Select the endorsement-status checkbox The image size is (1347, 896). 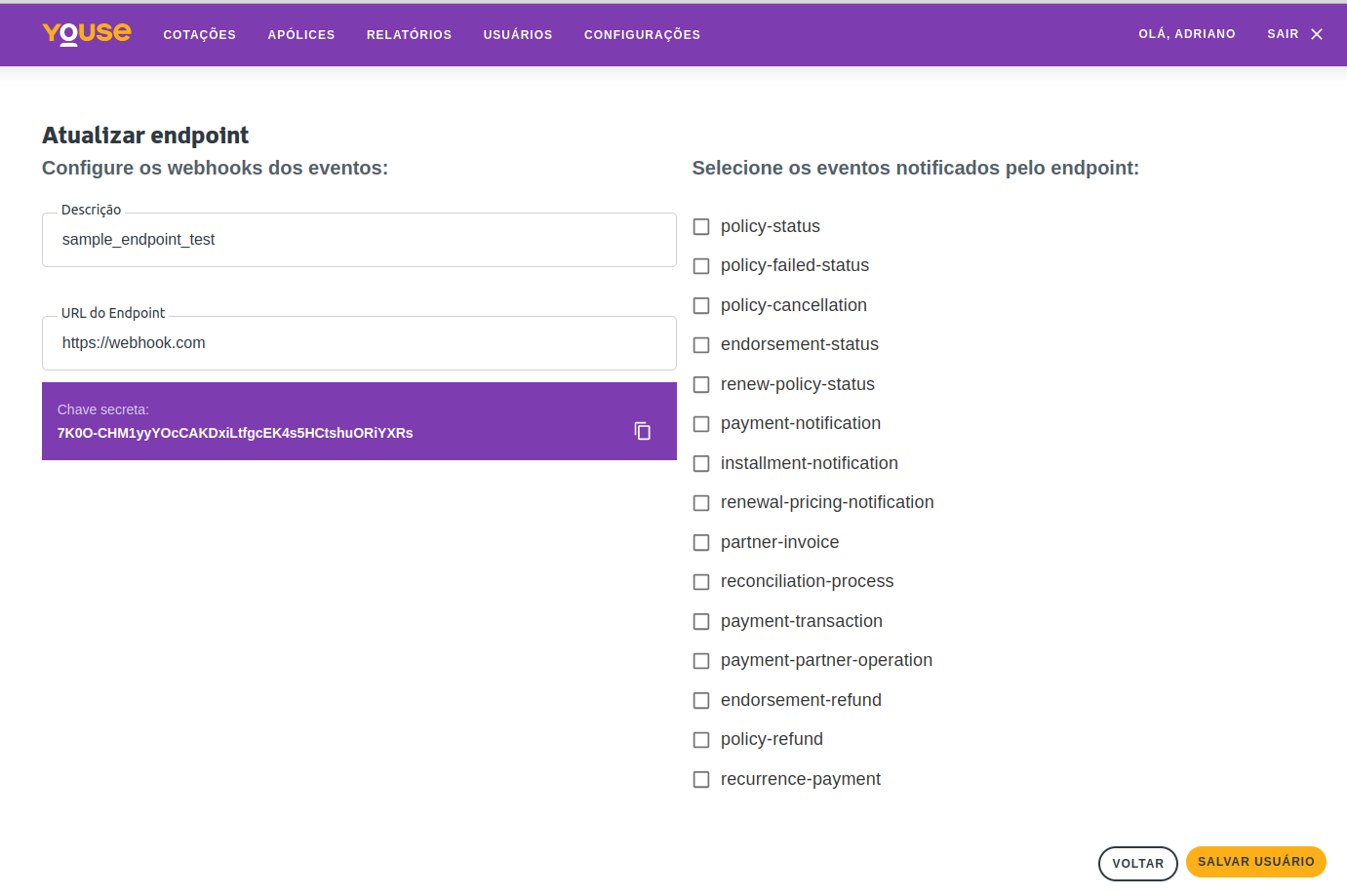701,345
